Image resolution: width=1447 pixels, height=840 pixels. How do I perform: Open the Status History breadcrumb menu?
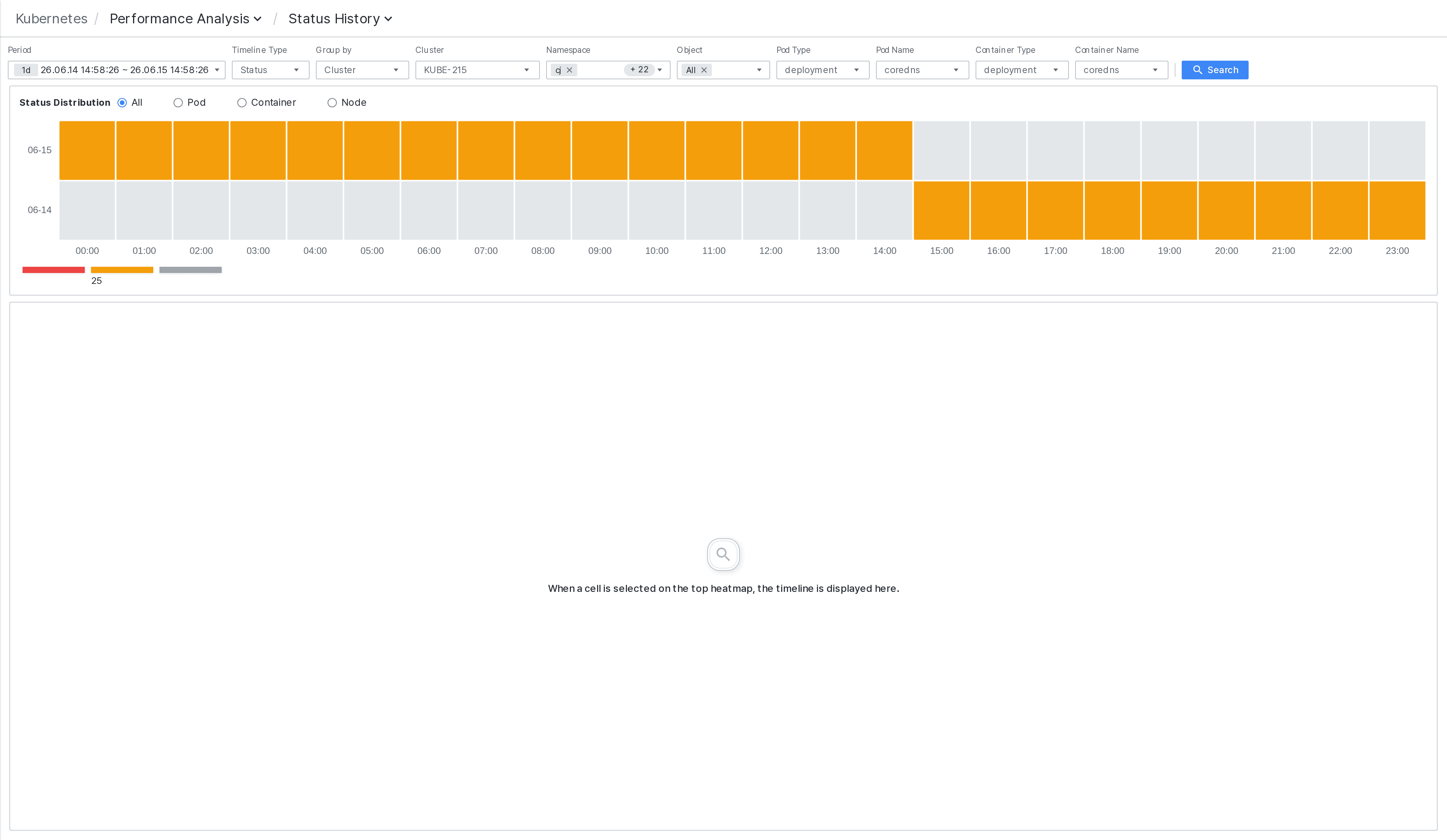click(340, 19)
